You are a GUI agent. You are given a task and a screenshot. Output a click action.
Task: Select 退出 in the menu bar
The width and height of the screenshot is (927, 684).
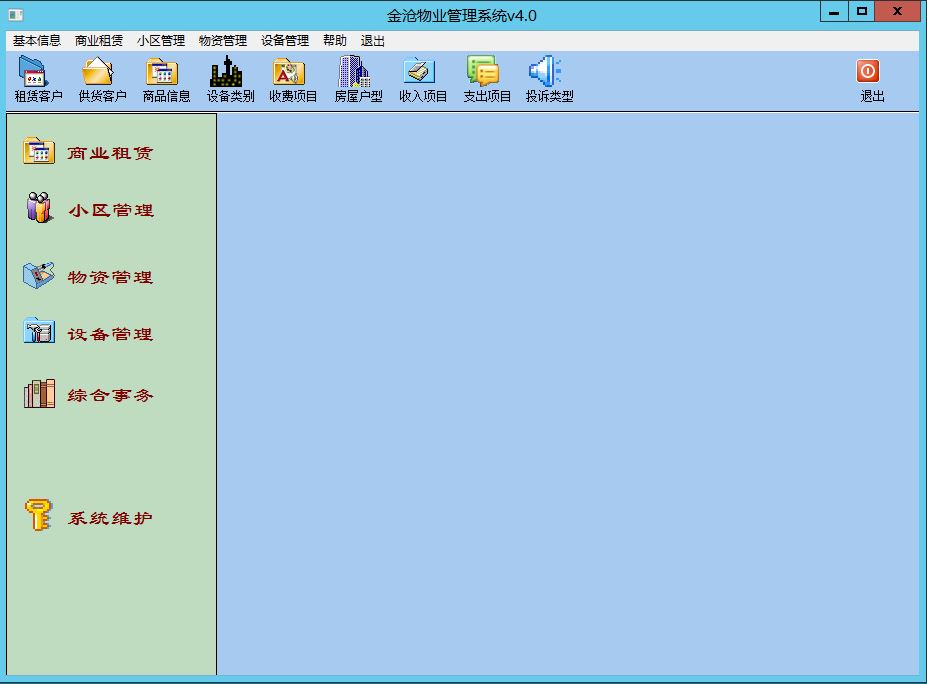pos(372,41)
